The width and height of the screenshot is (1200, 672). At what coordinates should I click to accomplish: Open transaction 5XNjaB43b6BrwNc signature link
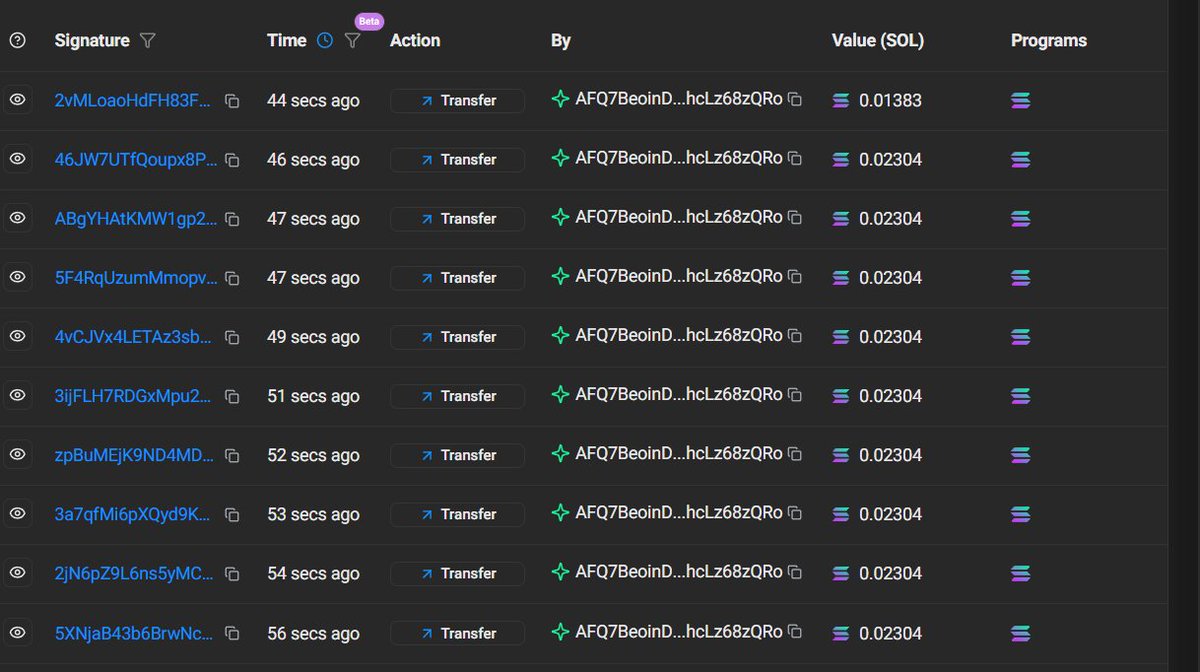[x=134, y=633]
